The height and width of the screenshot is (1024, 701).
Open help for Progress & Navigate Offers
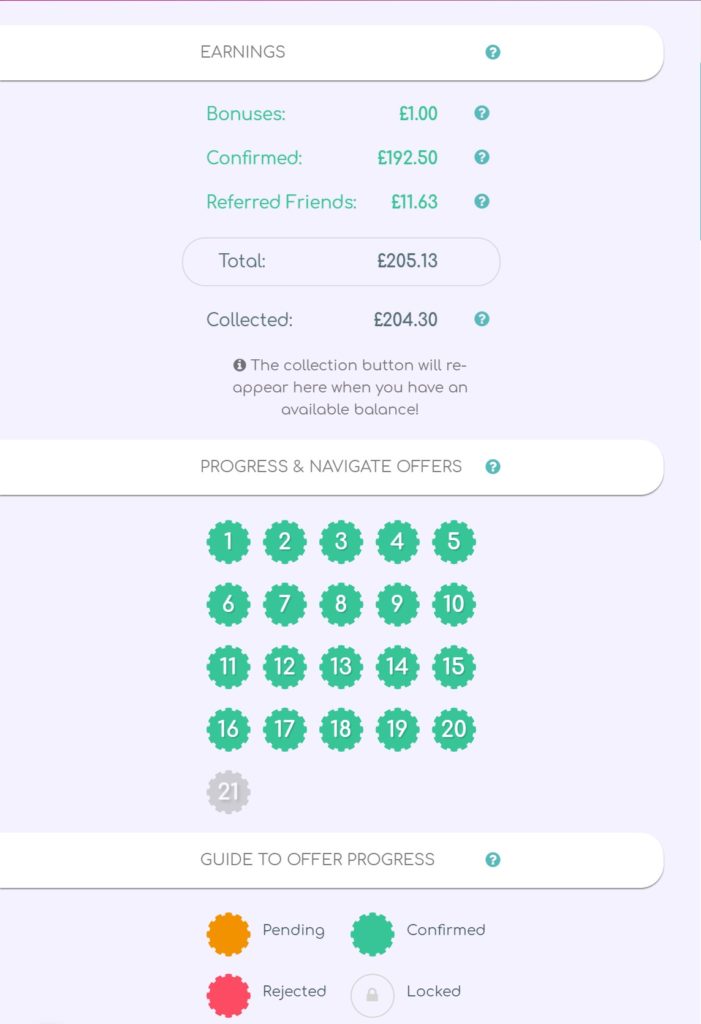click(x=493, y=466)
